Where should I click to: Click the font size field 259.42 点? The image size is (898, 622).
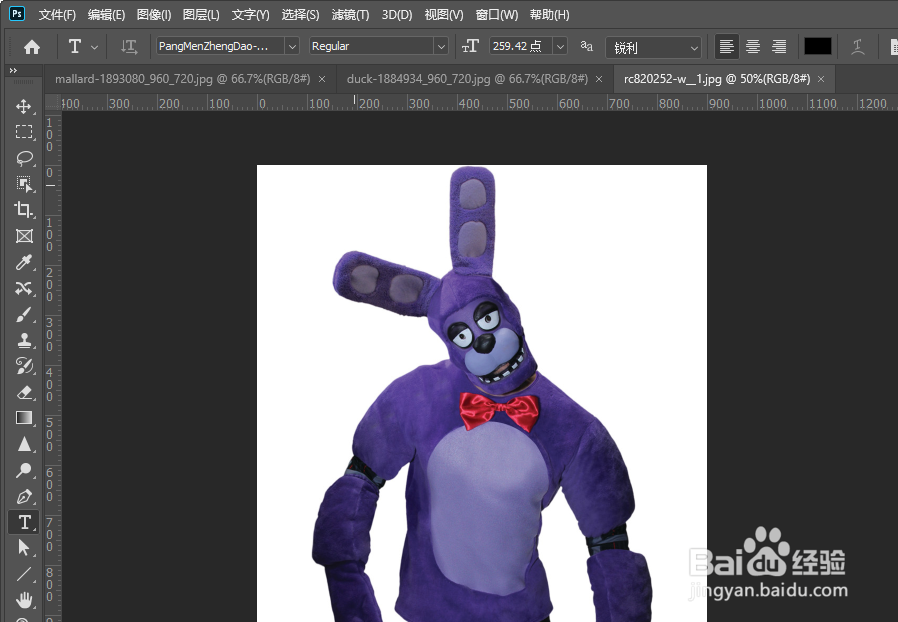click(x=521, y=46)
